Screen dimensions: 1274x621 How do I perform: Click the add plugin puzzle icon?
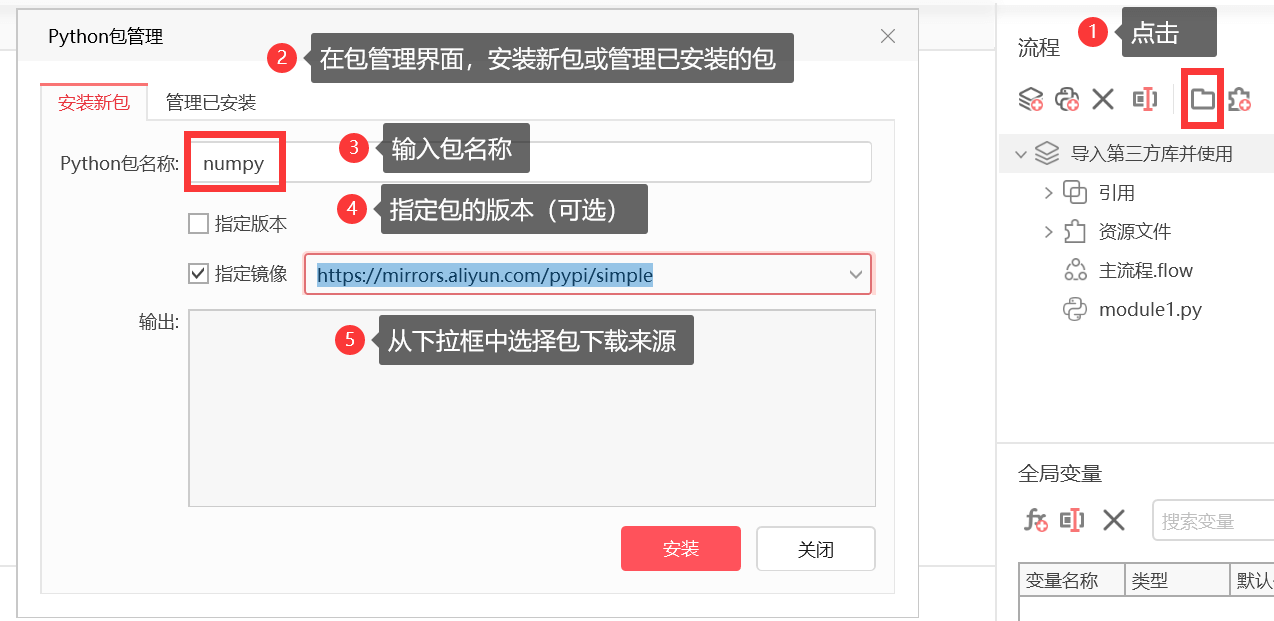(x=1240, y=98)
